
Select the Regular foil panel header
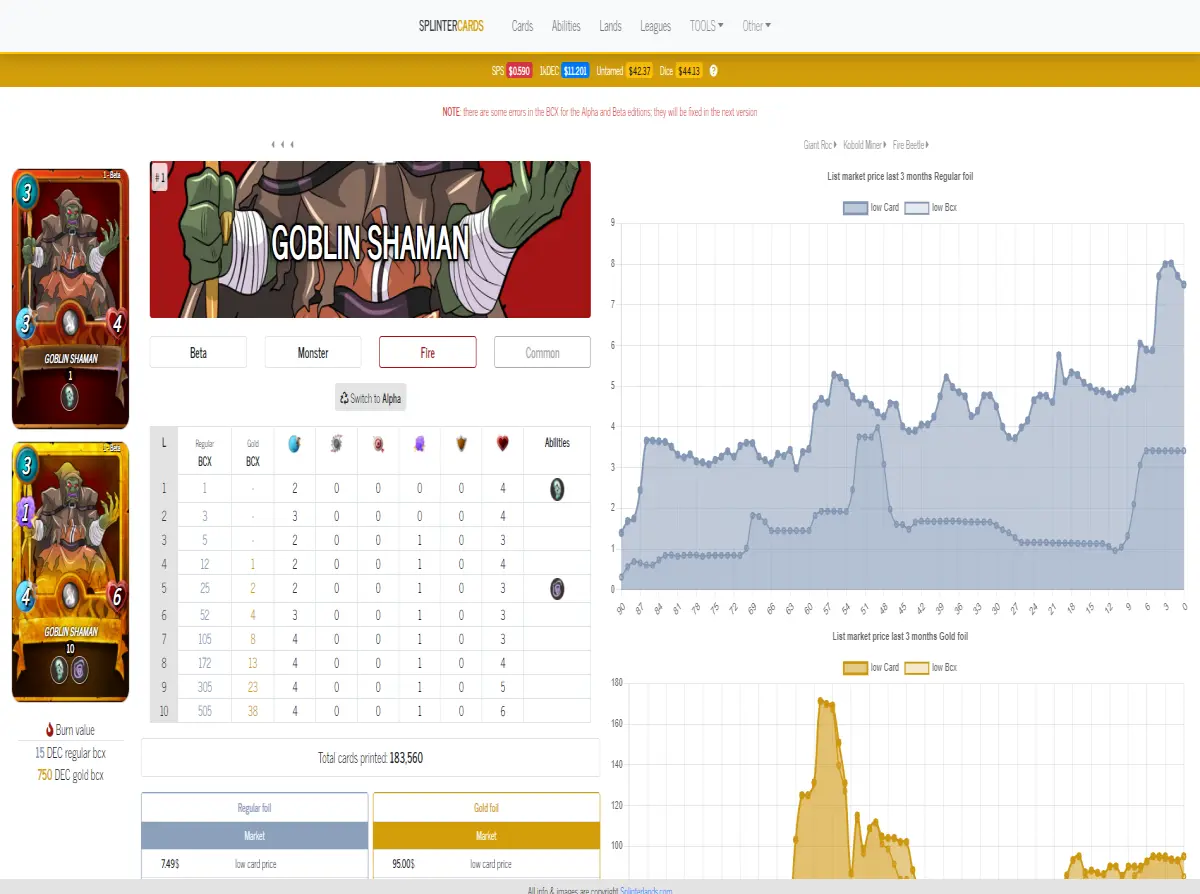tap(254, 808)
